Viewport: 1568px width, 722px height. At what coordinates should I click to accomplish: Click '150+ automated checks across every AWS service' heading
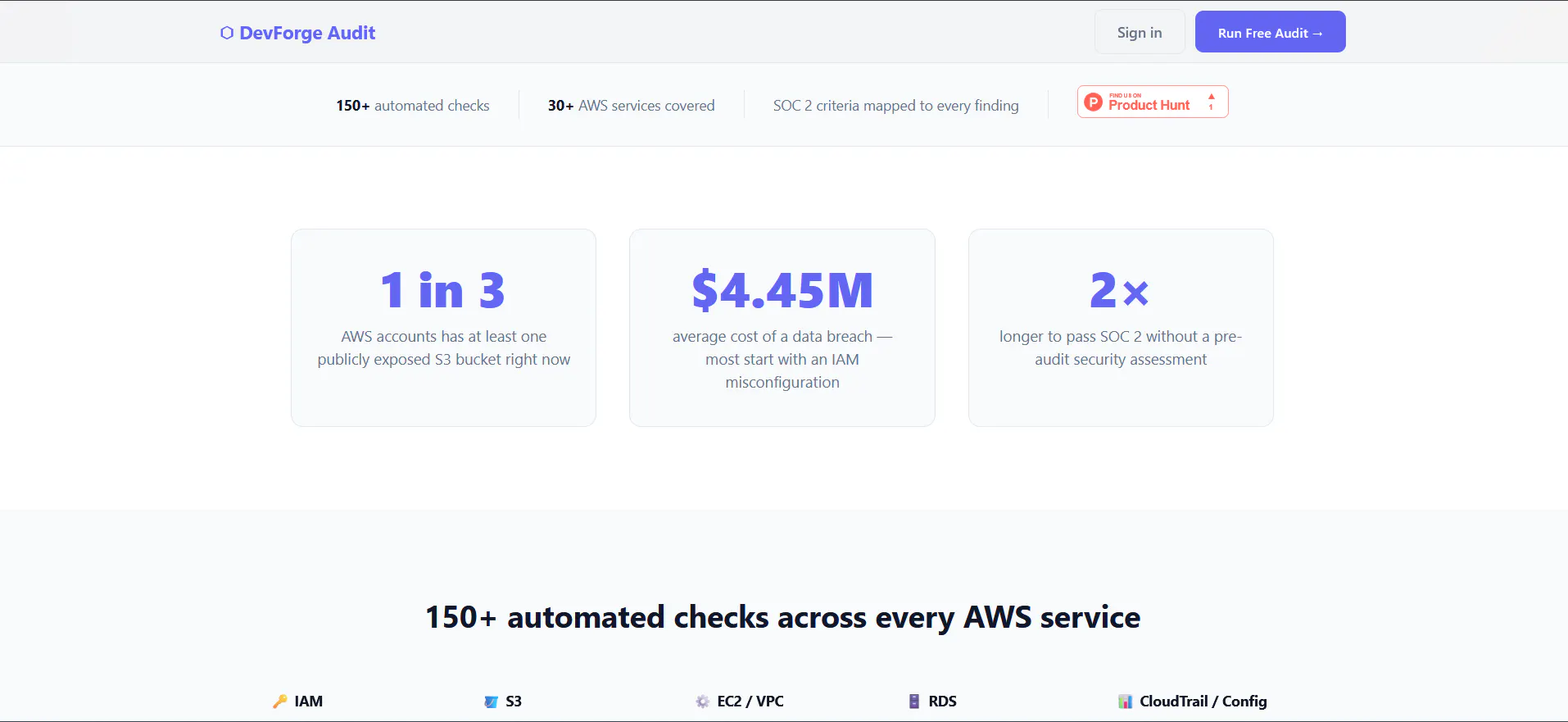point(783,617)
